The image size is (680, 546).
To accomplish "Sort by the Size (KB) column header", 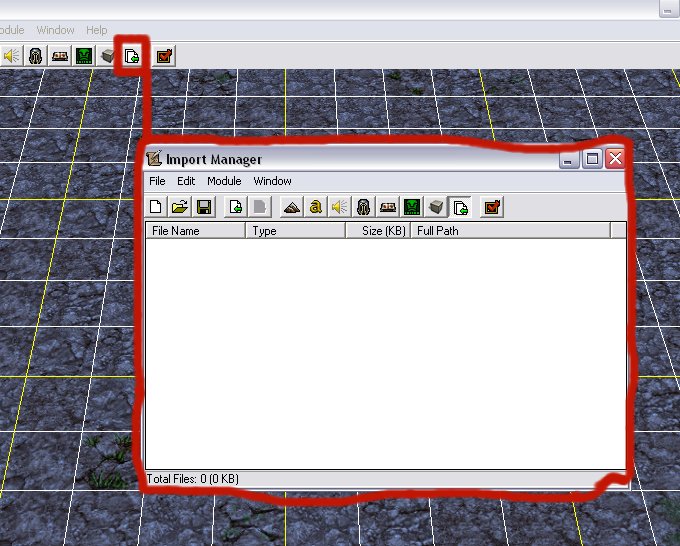I will click(378, 231).
